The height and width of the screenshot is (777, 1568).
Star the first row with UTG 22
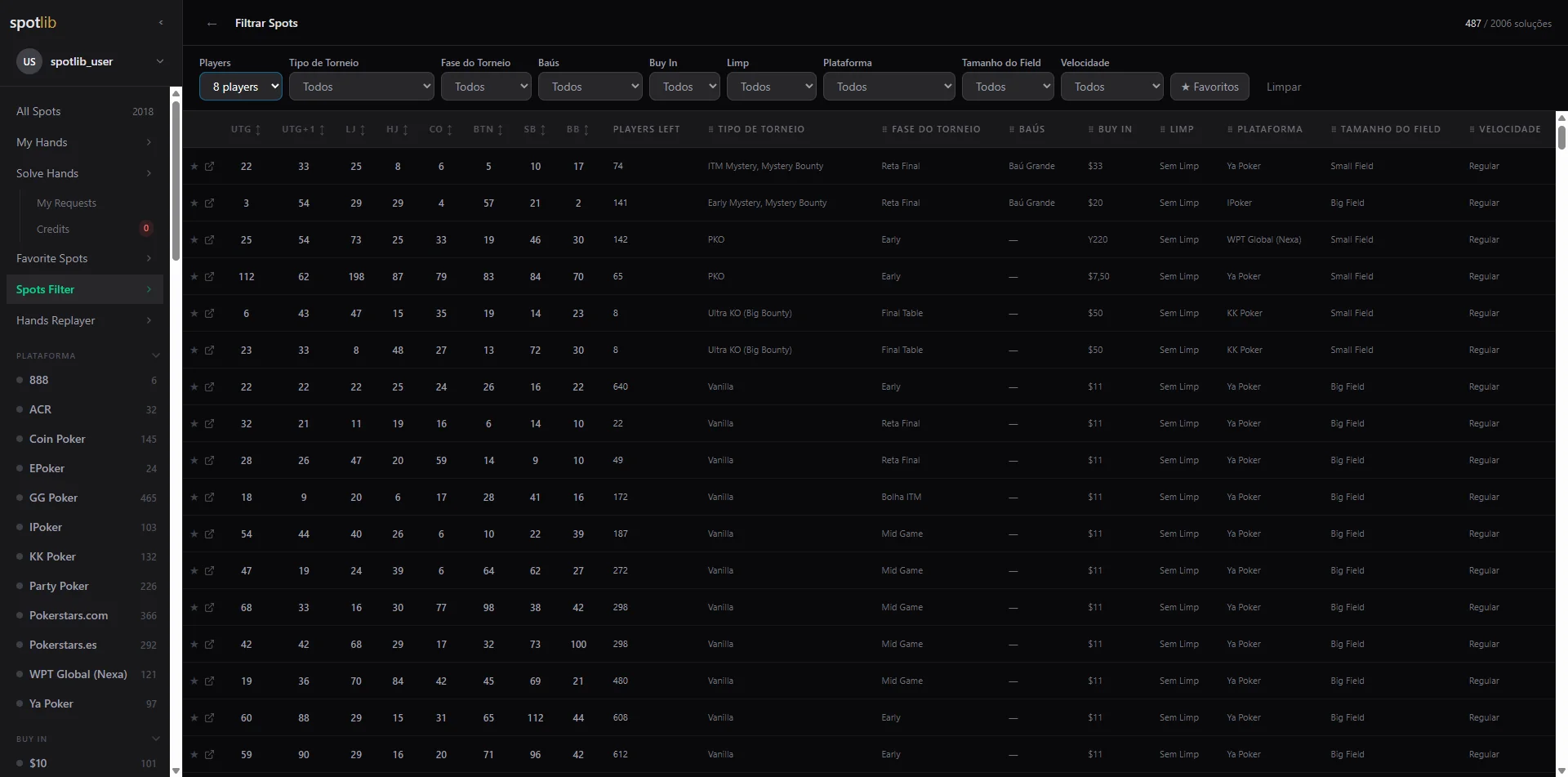tap(194, 167)
